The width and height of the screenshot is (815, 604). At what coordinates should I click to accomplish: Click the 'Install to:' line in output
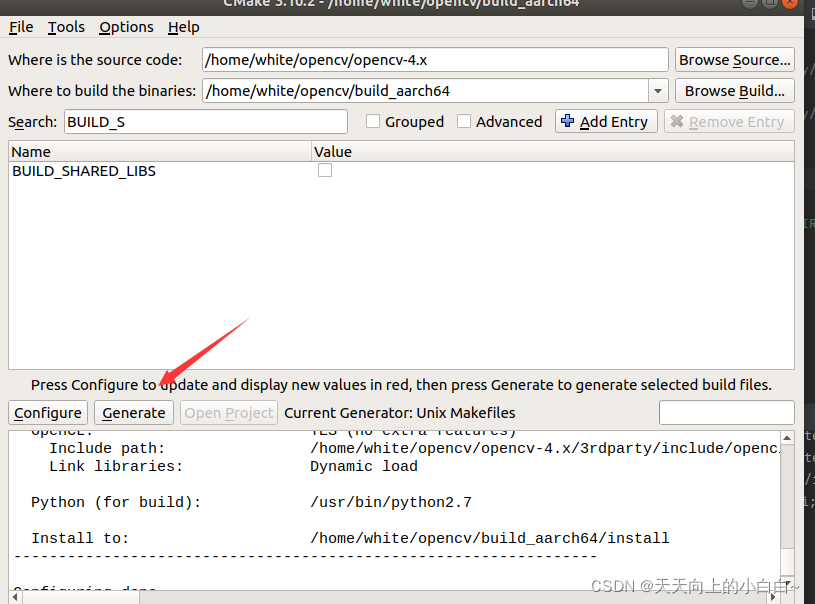pyautogui.click(x=80, y=538)
